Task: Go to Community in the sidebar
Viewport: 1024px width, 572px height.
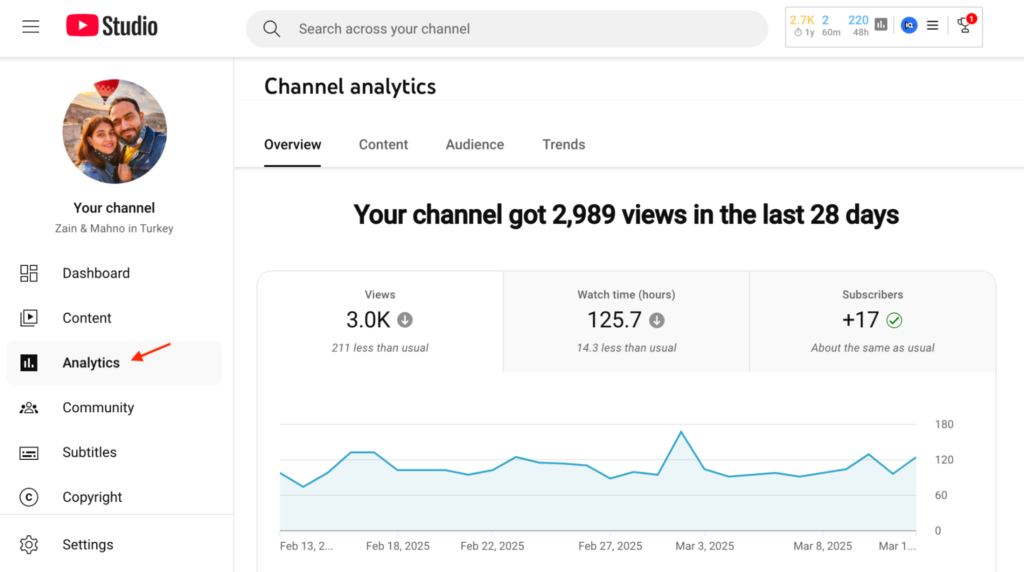Action: 98,408
